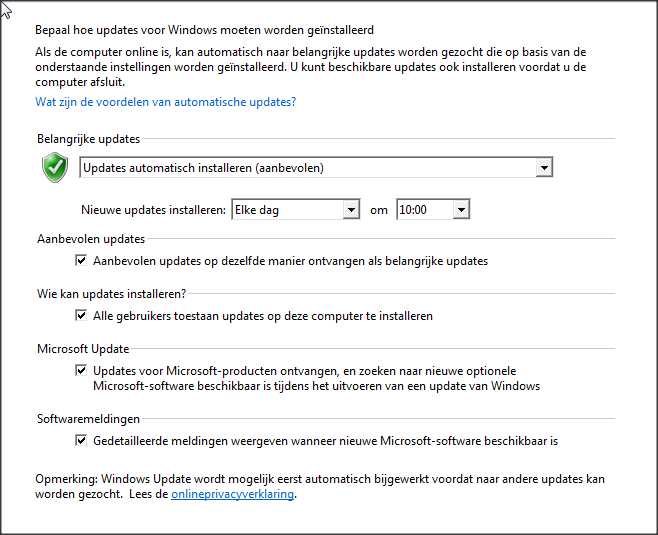Click the 'Wie kan updates installeren?' heading
Viewport: 658px width, 535px height.
pos(112,294)
